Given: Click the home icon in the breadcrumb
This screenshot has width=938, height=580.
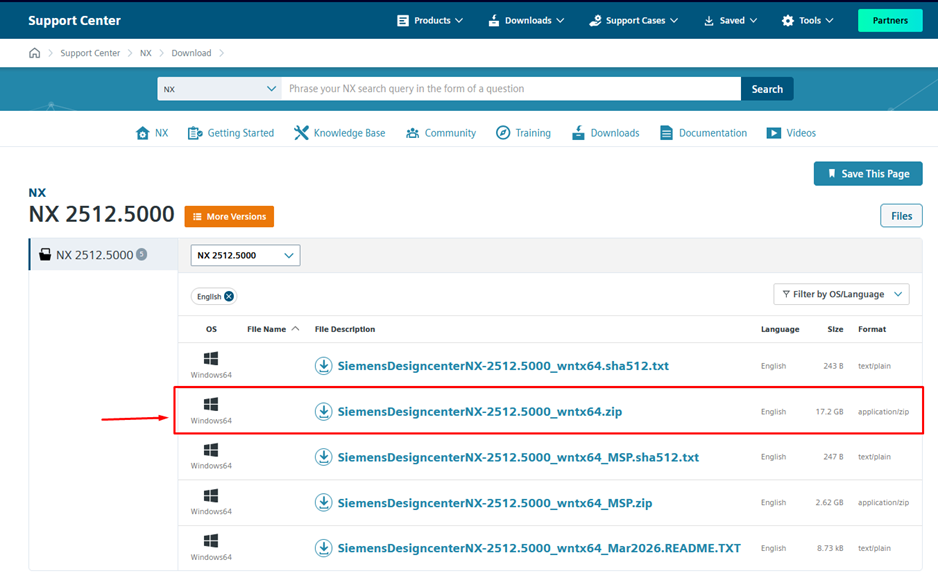Looking at the screenshot, I should tap(35, 53).
